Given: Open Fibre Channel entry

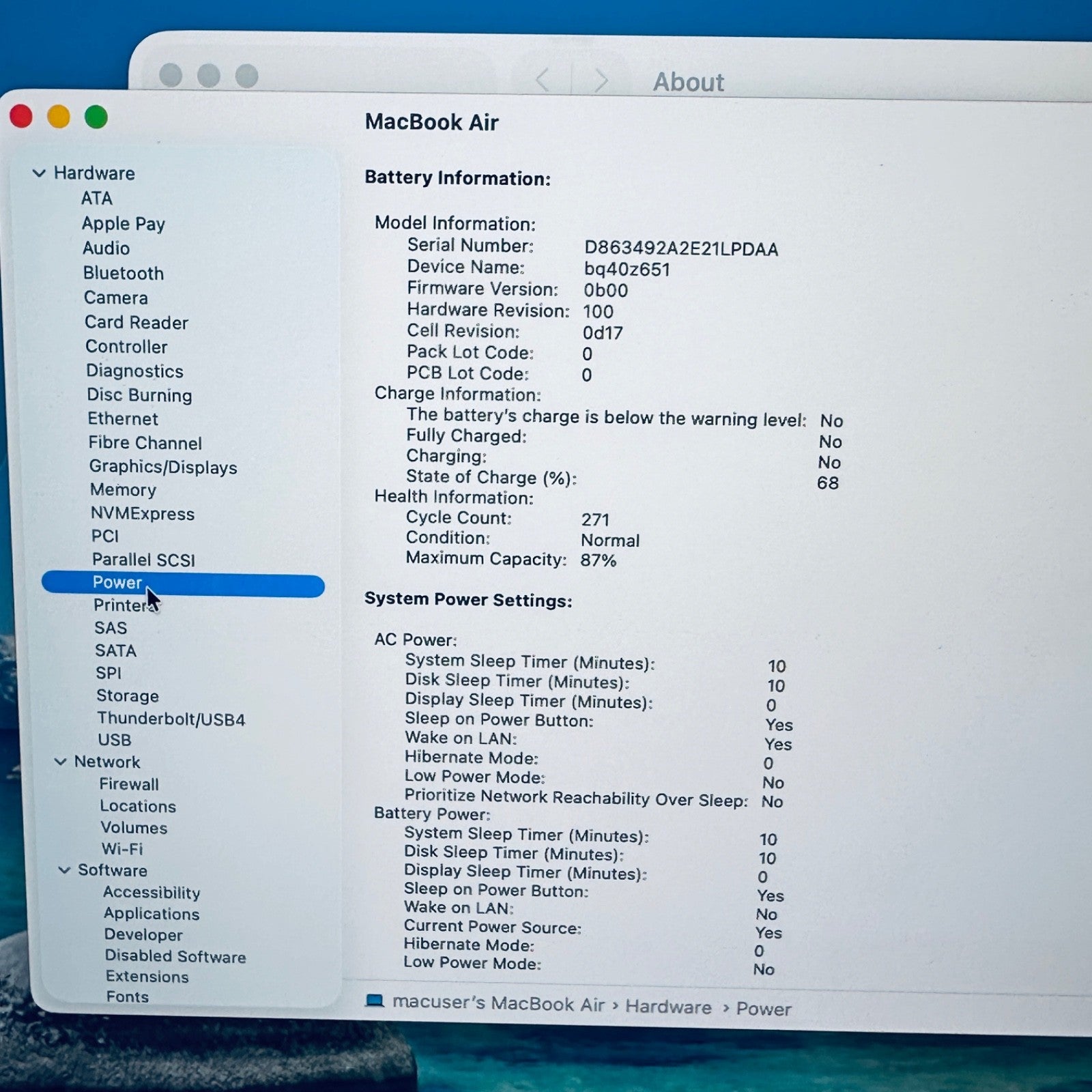Looking at the screenshot, I should 145,443.
